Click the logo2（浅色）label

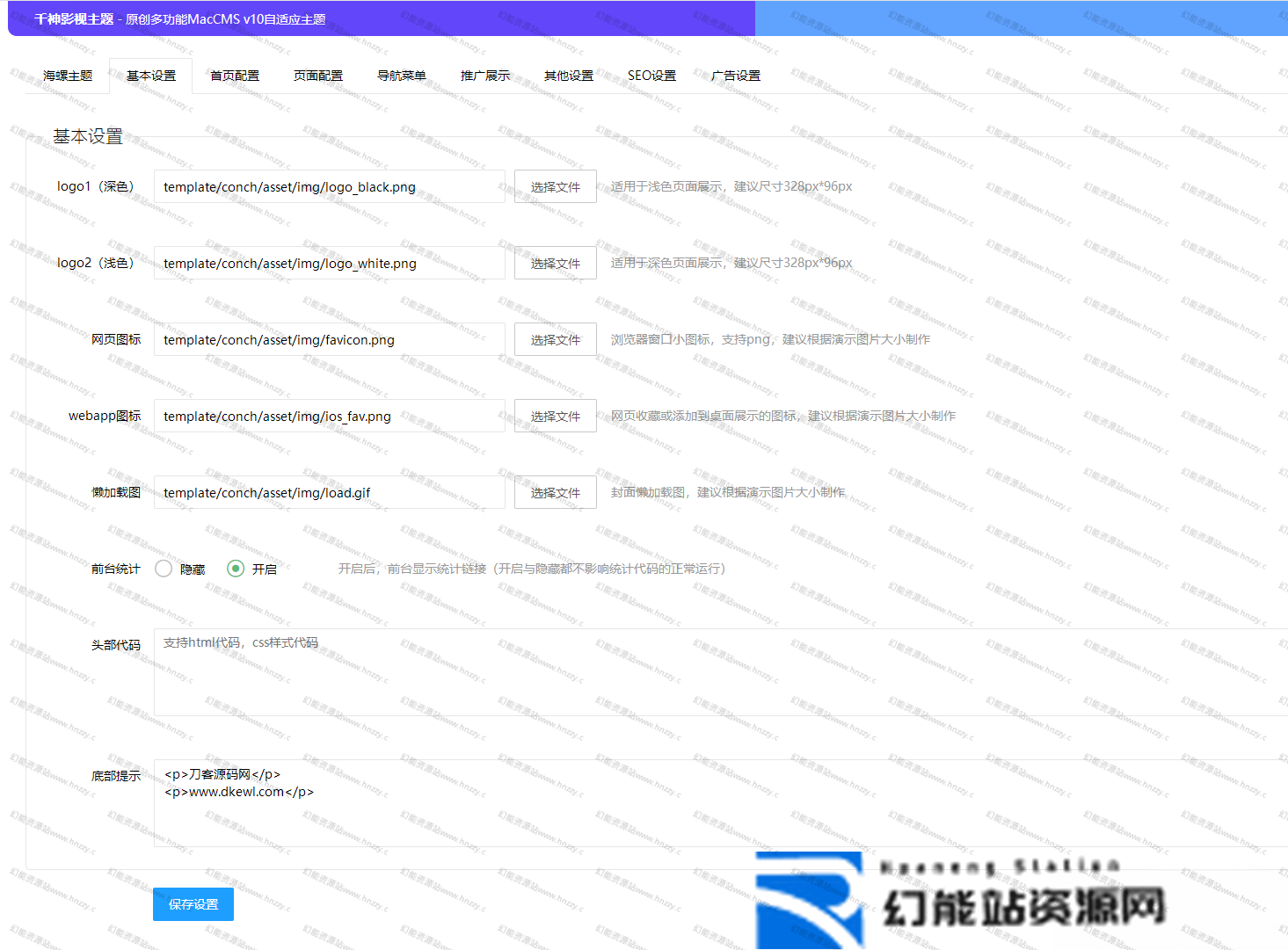pyautogui.click(x=98, y=263)
